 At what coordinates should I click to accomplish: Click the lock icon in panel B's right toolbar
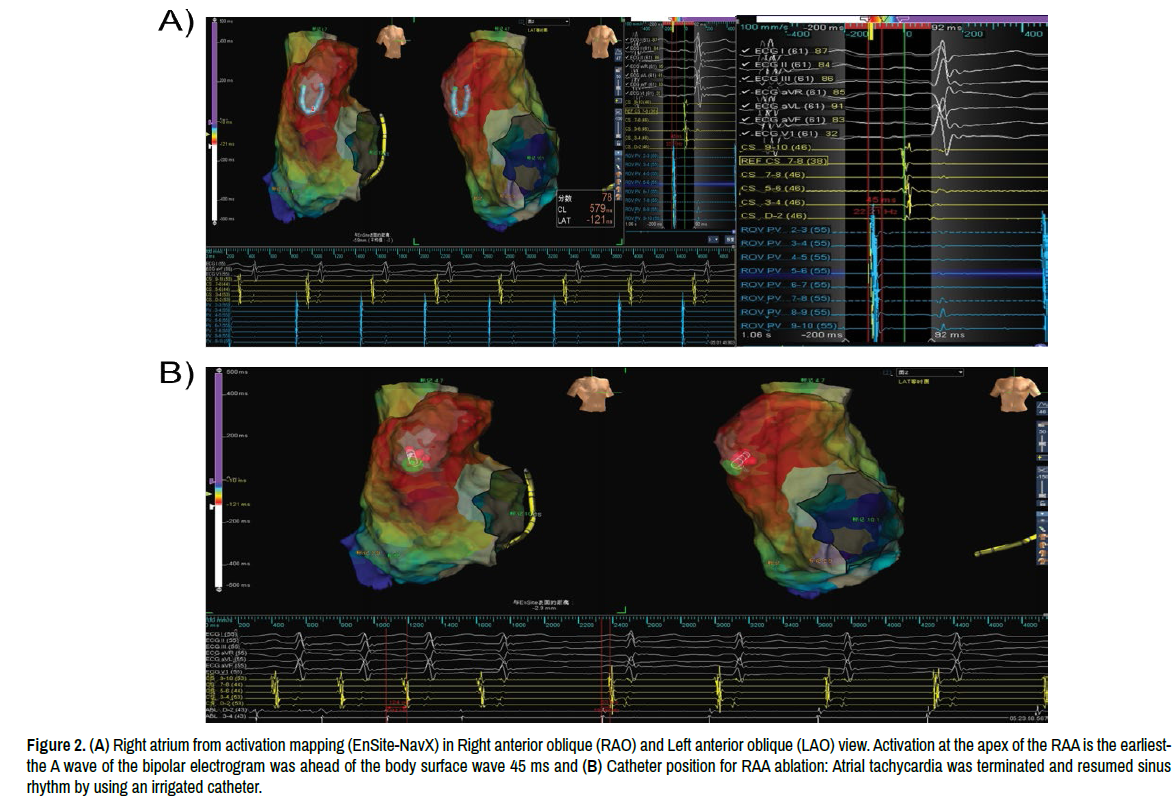(1042, 503)
